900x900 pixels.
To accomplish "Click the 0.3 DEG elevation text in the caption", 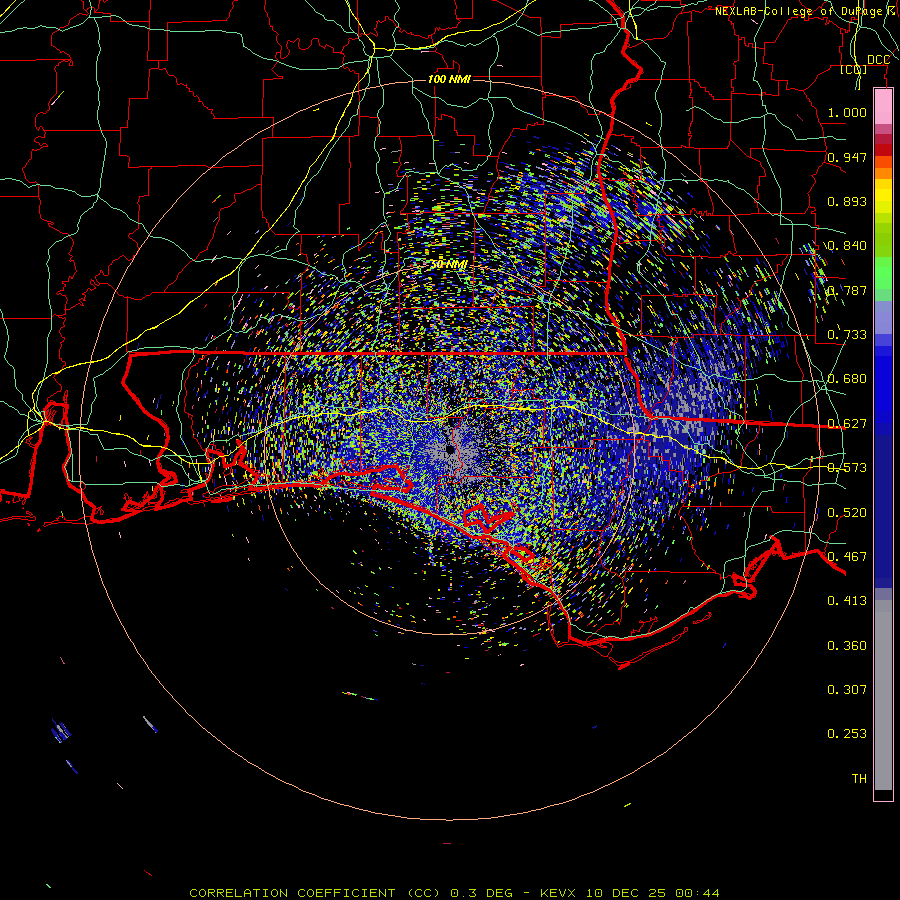I will click(x=481, y=893).
